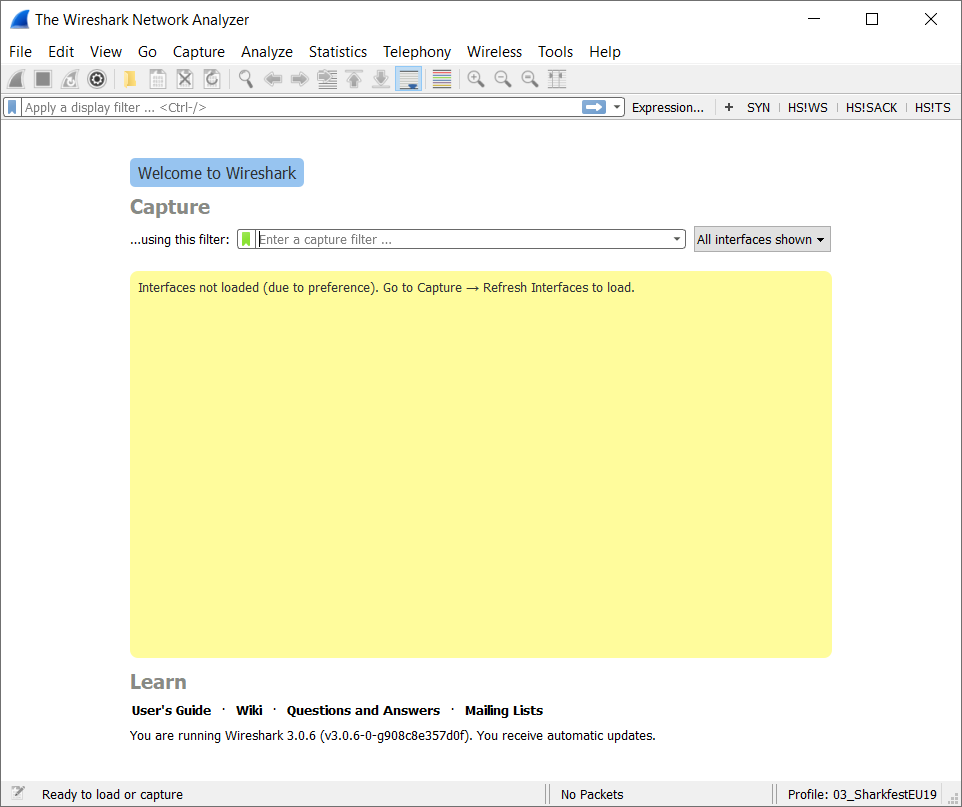Click the open capture file folder icon
The width and height of the screenshot is (962, 807).
tap(130, 79)
